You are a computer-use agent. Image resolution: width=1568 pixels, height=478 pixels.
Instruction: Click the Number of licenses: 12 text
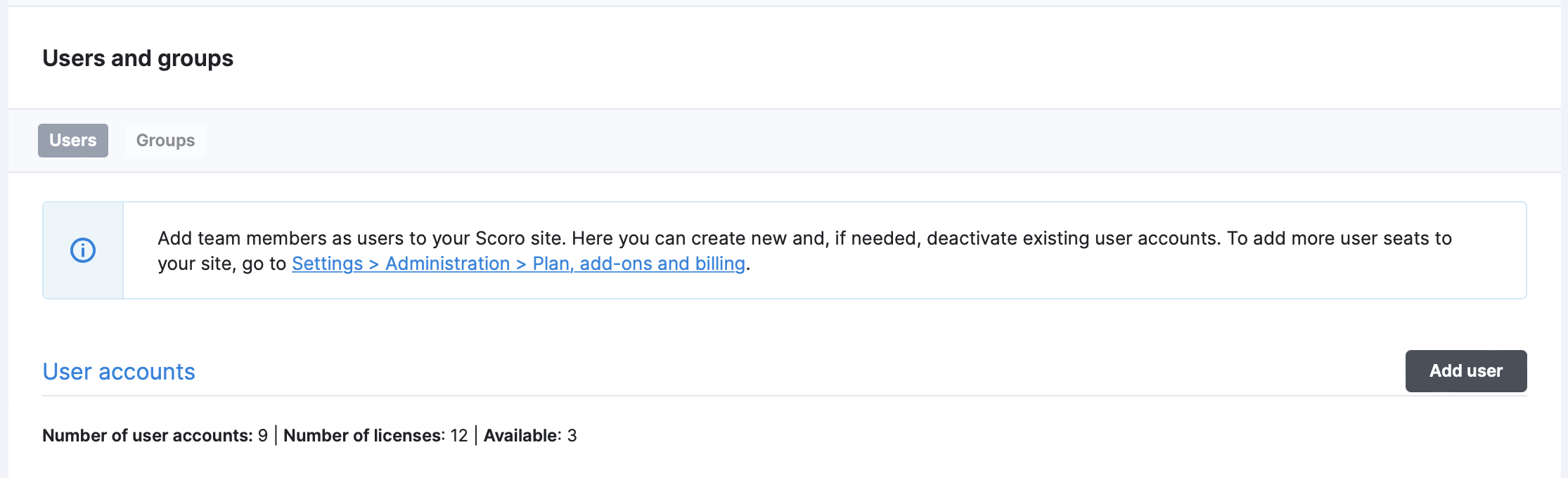coord(375,436)
